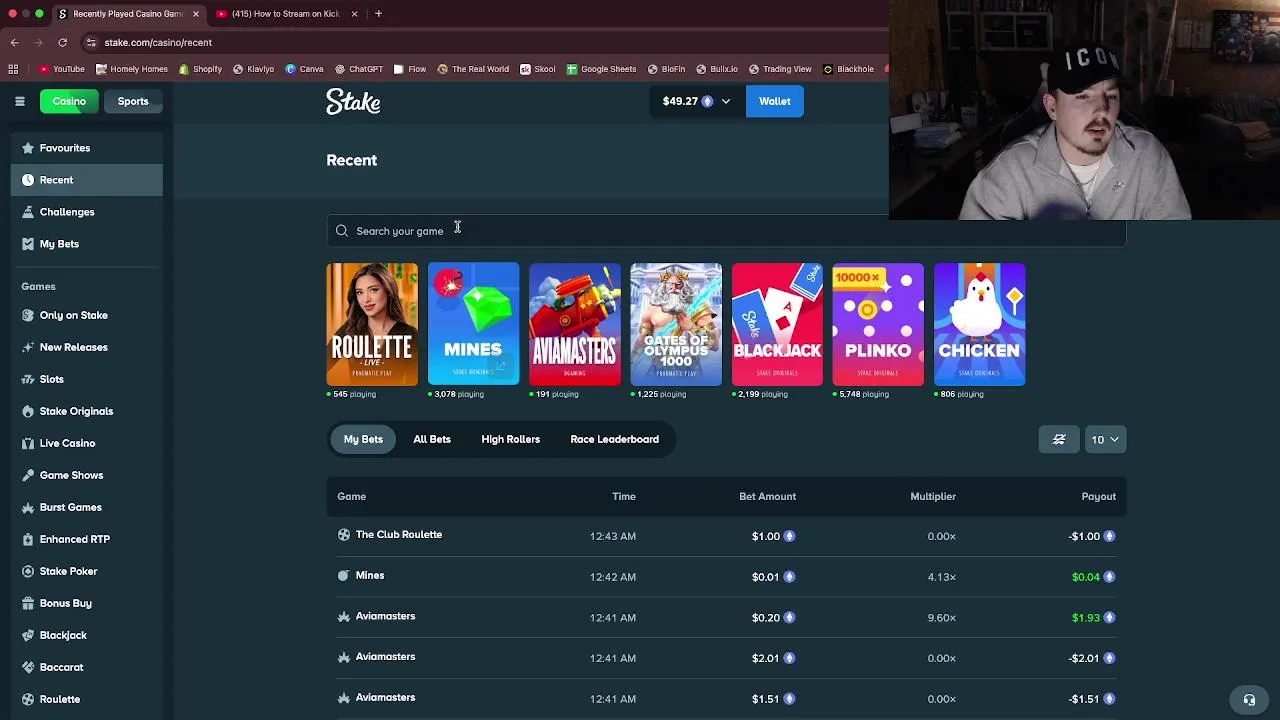Image resolution: width=1280 pixels, height=720 pixels.
Task: Open the Canva bookmark
Action: pos(304,69)
